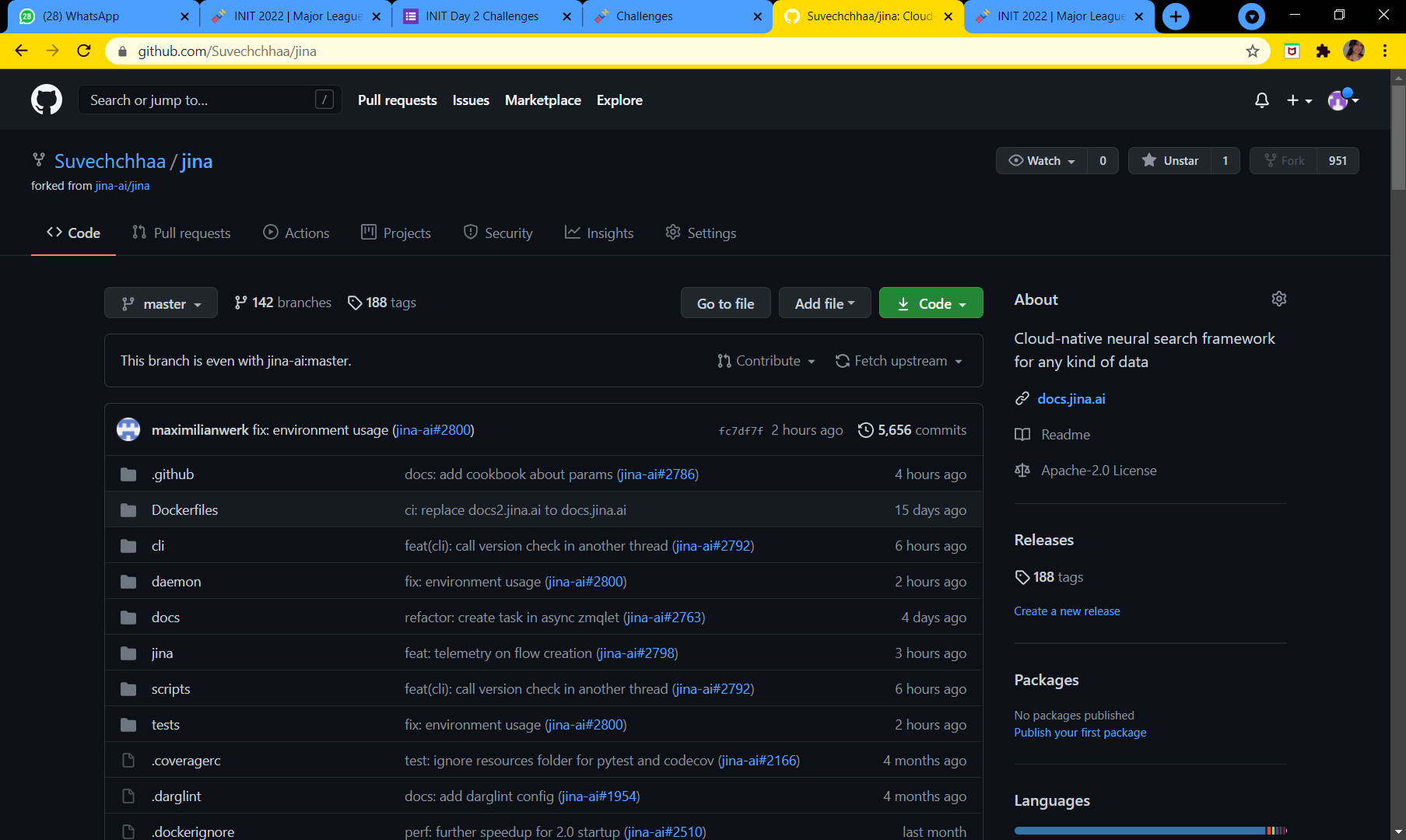Expand the green Code dropdown
The image size is (1406, 840).
coord(931,303)
